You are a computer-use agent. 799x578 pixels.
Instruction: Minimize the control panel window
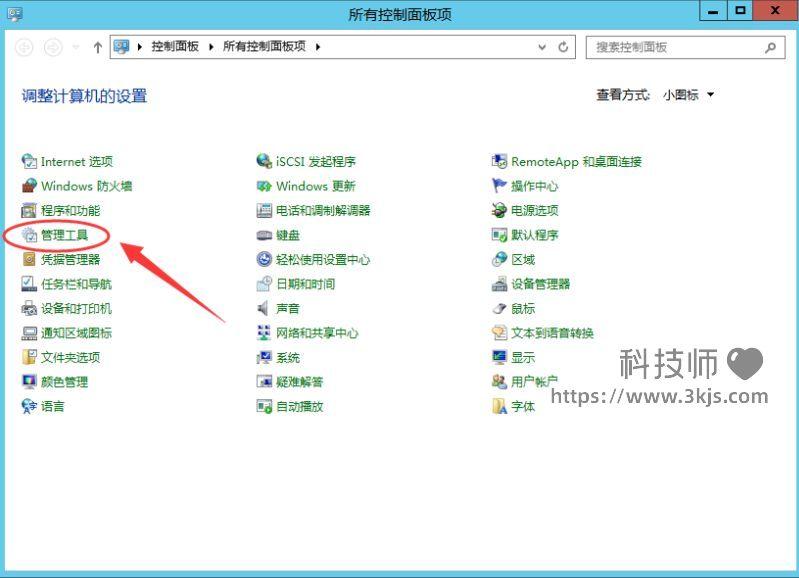[x=713, y=11]
